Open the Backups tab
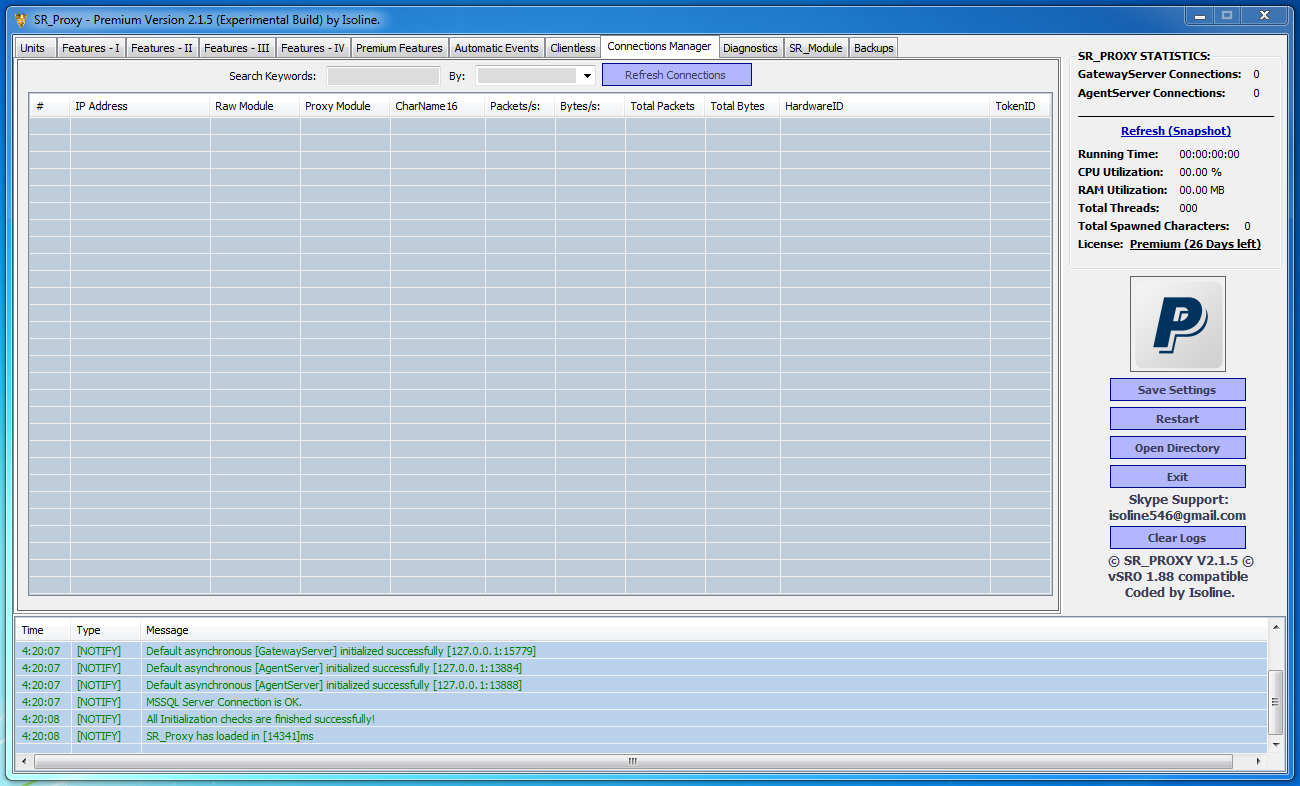 pyautogui.click(x=874, y=48)
